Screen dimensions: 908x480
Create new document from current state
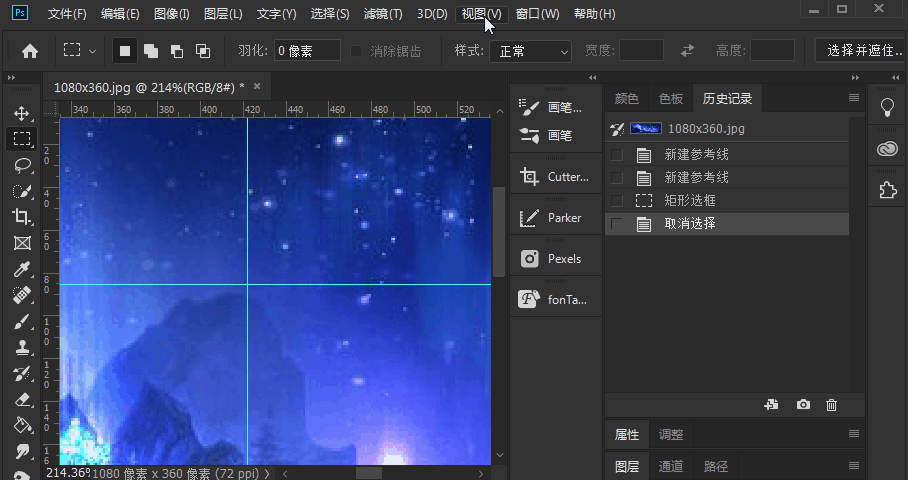pyautogui.click(x=771, y=405)
